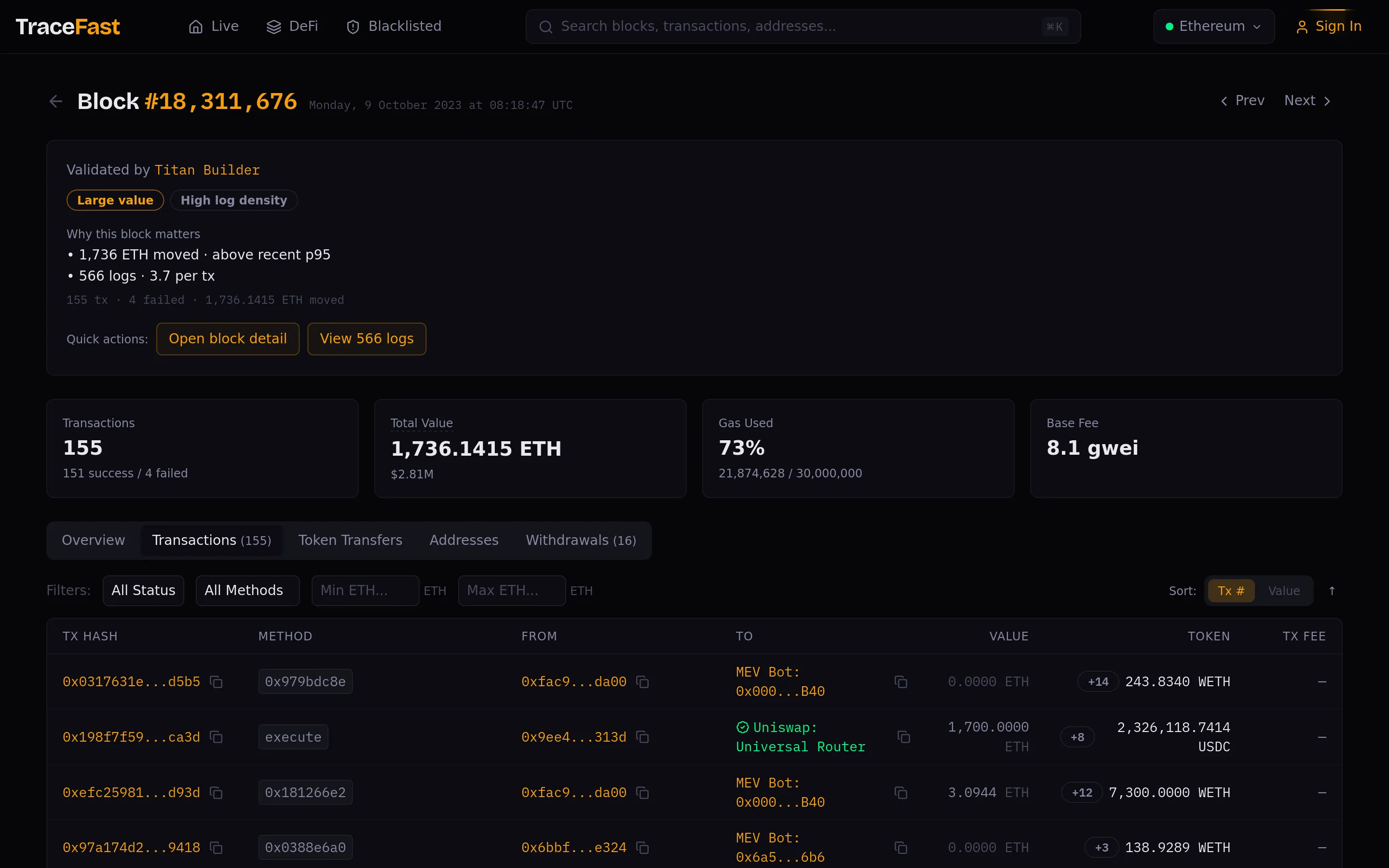Go to the Prev block
The width and height of the screenshot is (1389, 868).
pyautogui.click(x=1243, y=100)
